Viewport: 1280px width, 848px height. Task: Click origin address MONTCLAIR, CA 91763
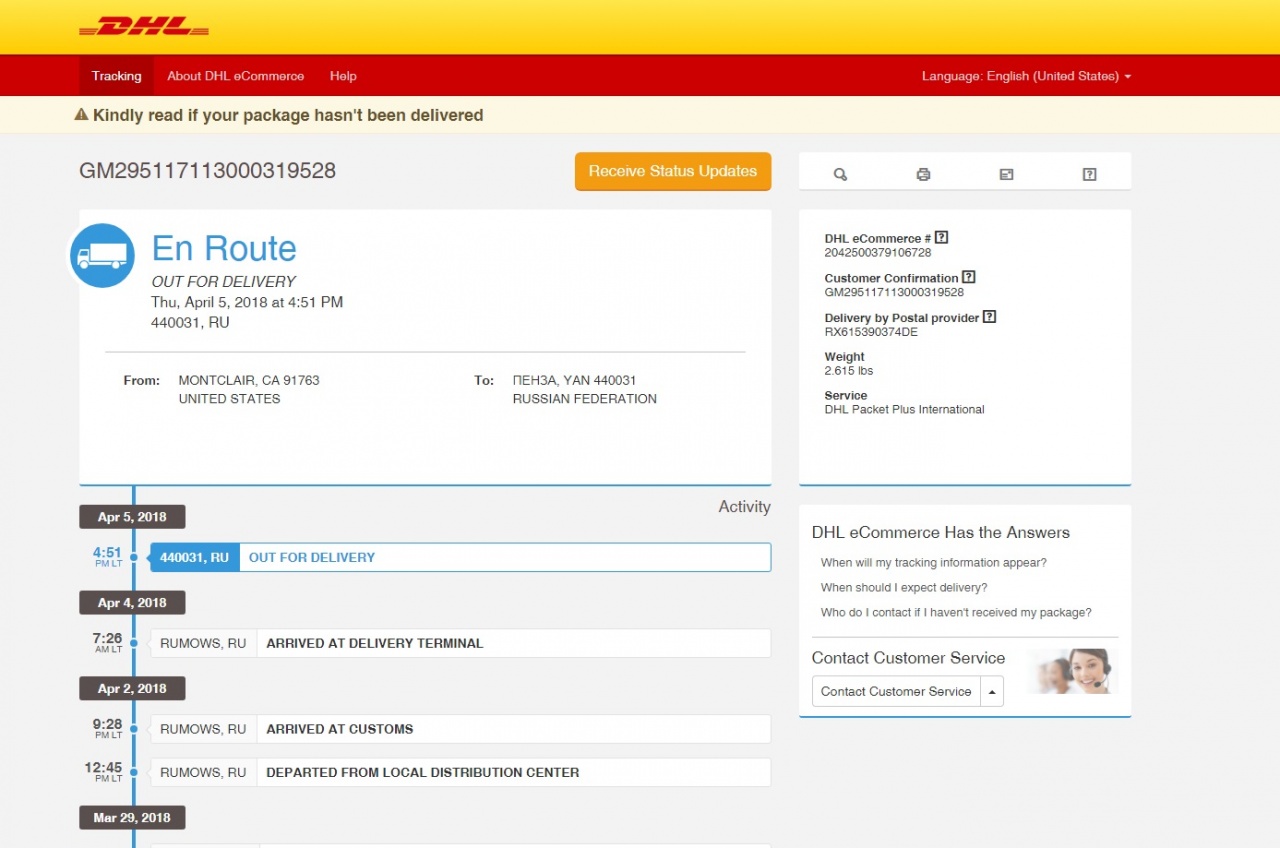[x=249, y=380]
